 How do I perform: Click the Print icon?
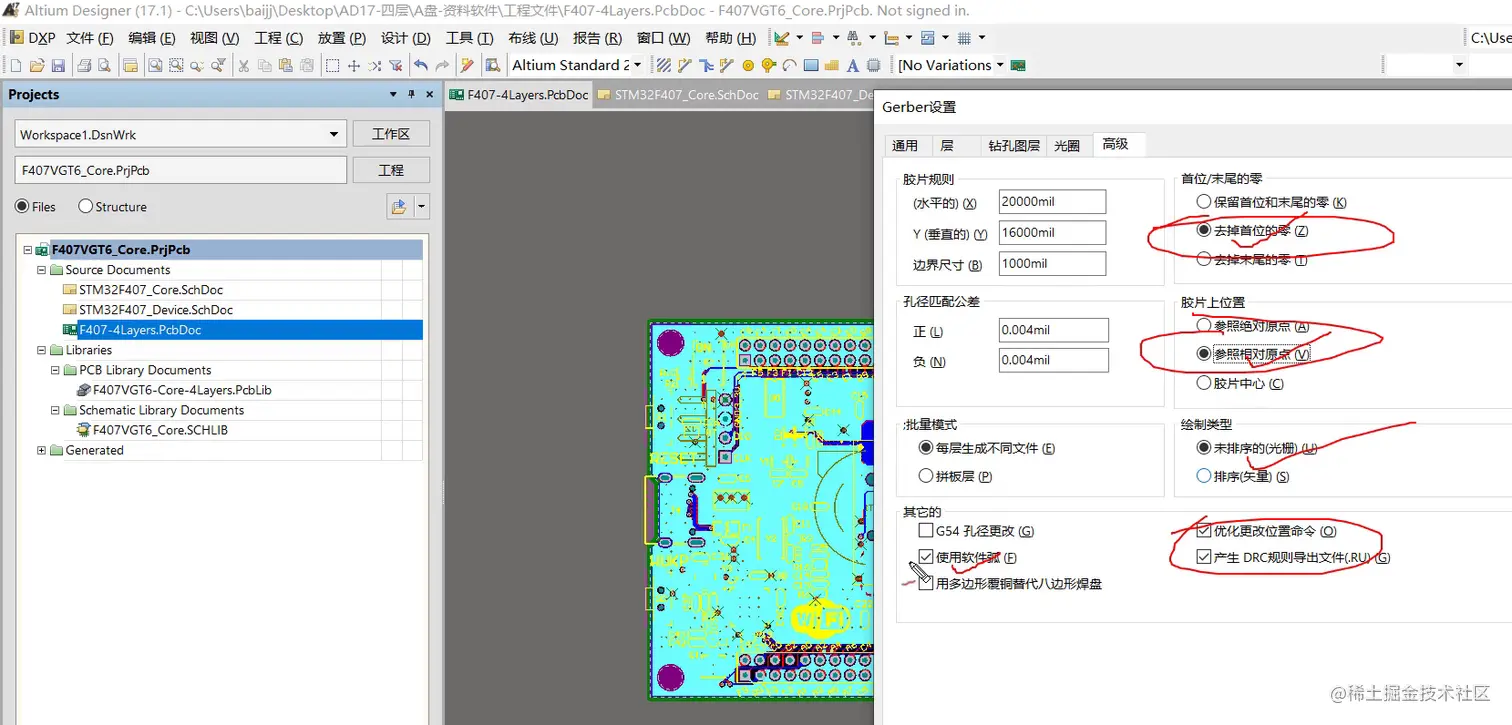(84, 65)
